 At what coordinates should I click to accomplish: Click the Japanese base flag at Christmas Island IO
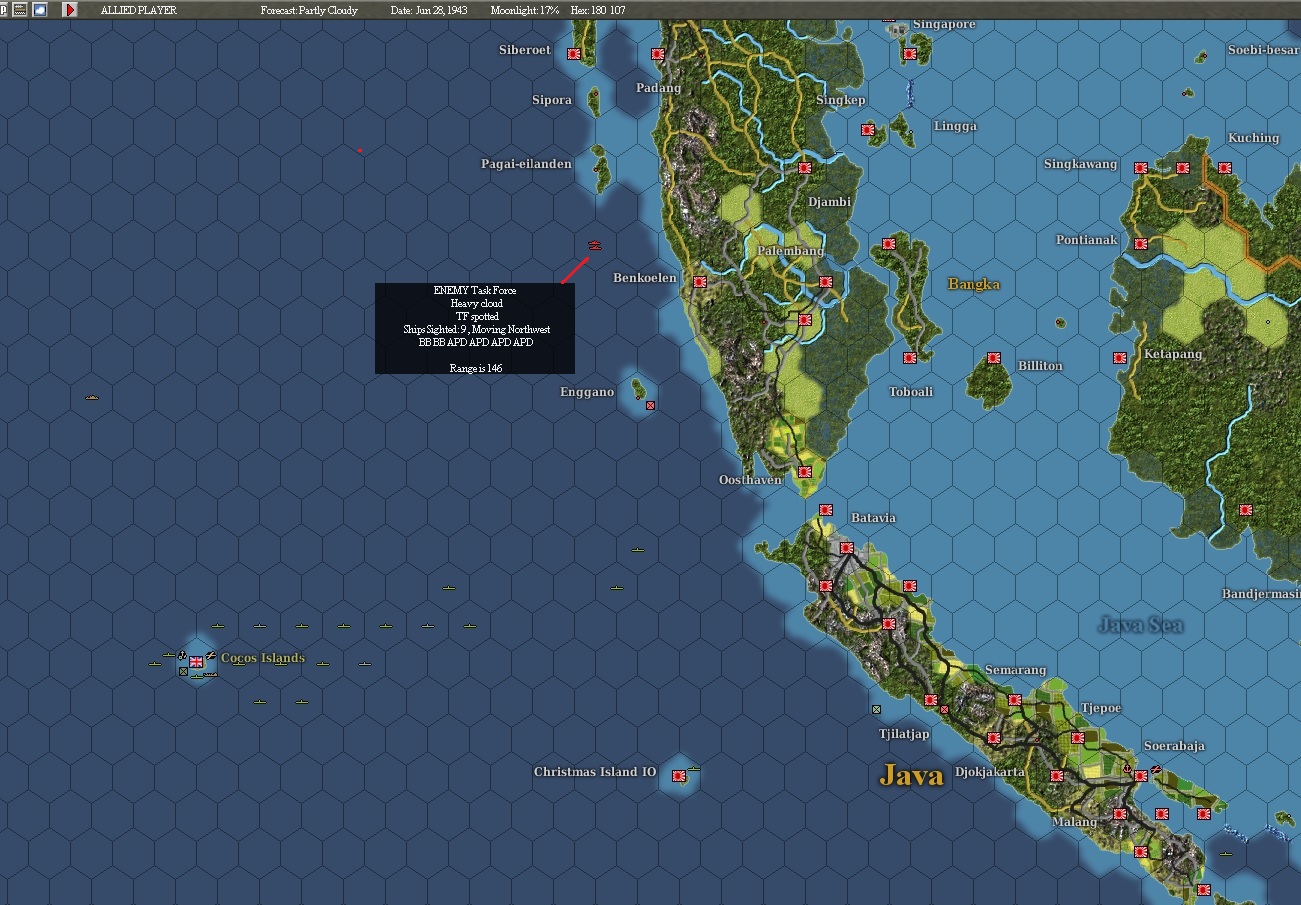pos(679,776)
